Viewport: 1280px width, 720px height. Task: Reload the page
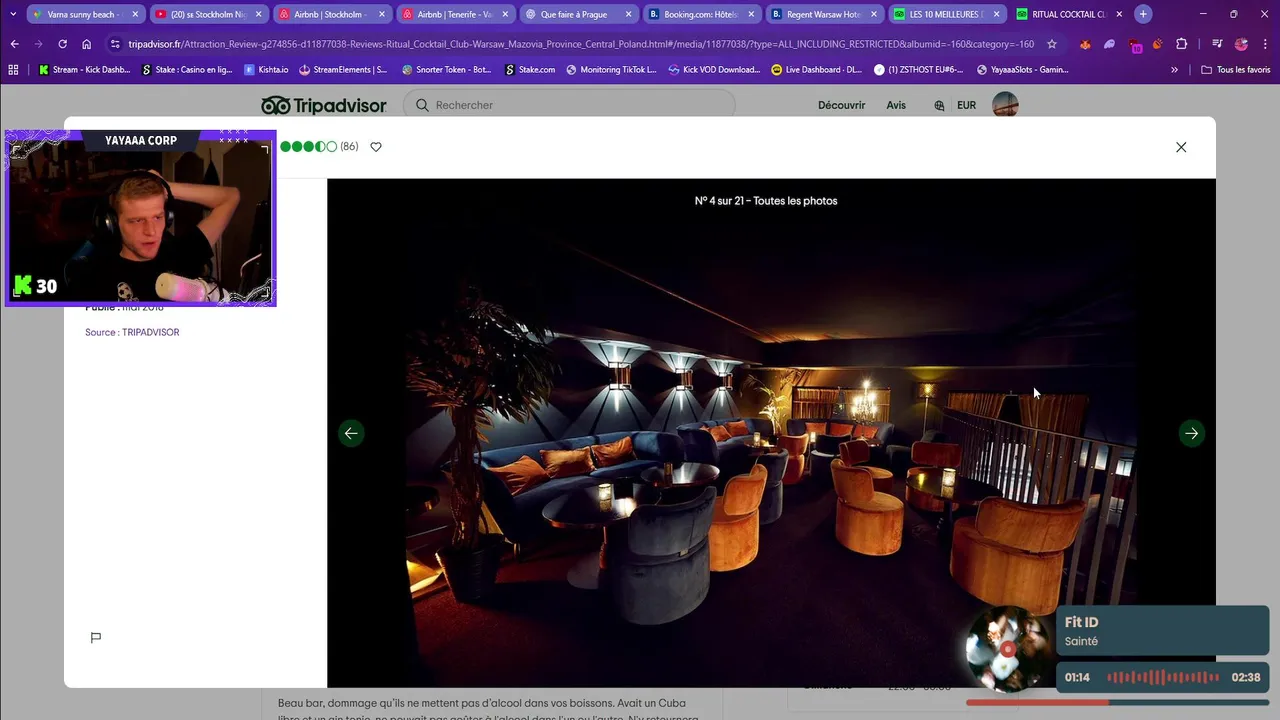(62, 44)
